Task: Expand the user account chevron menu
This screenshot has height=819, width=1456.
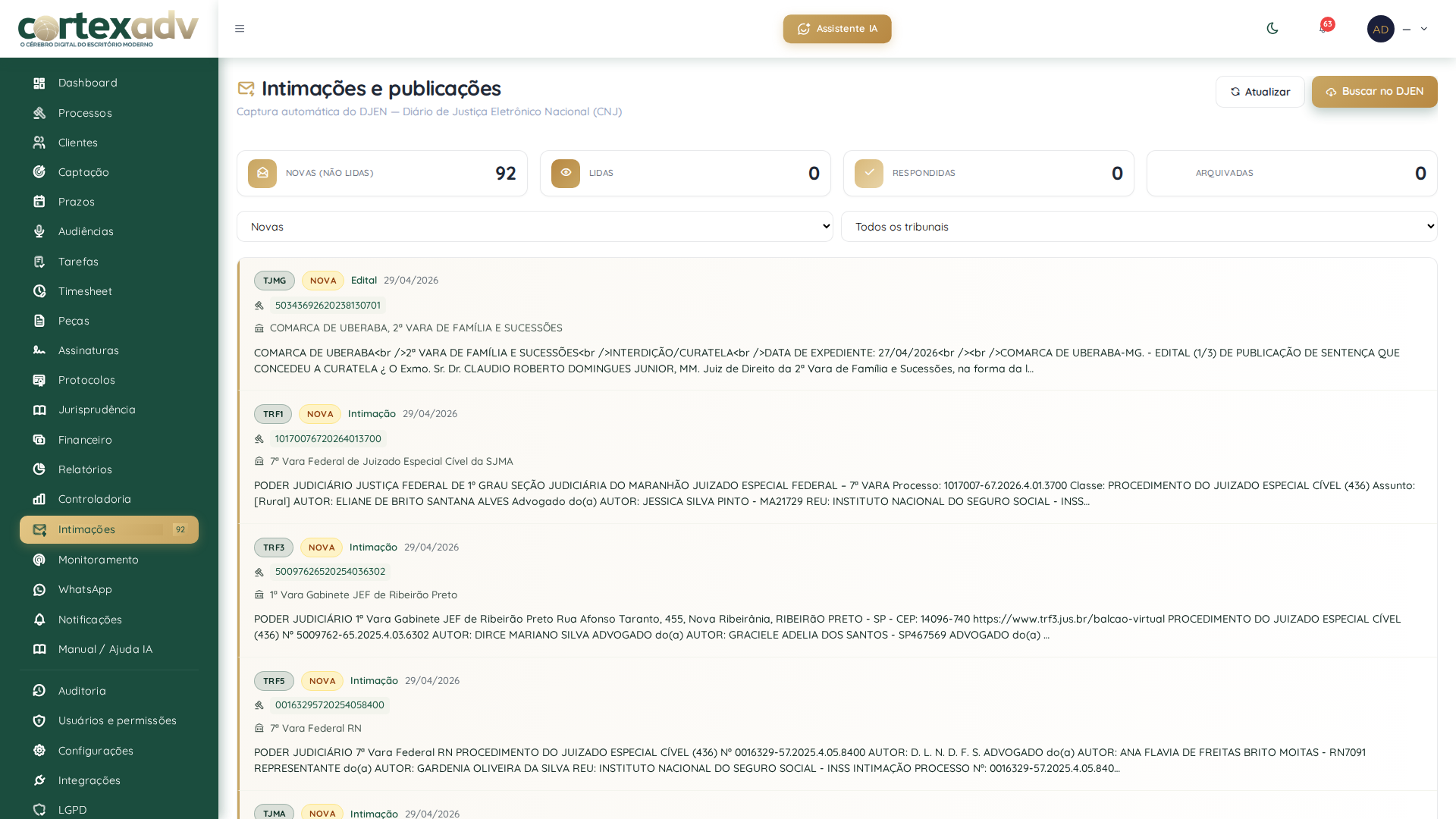Action: point(1424,29)
